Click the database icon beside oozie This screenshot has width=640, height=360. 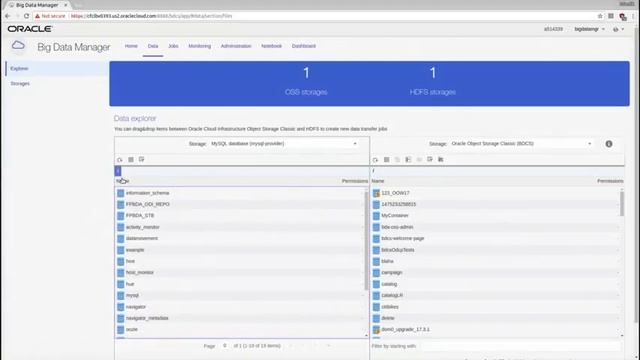[x=120, y=329]
